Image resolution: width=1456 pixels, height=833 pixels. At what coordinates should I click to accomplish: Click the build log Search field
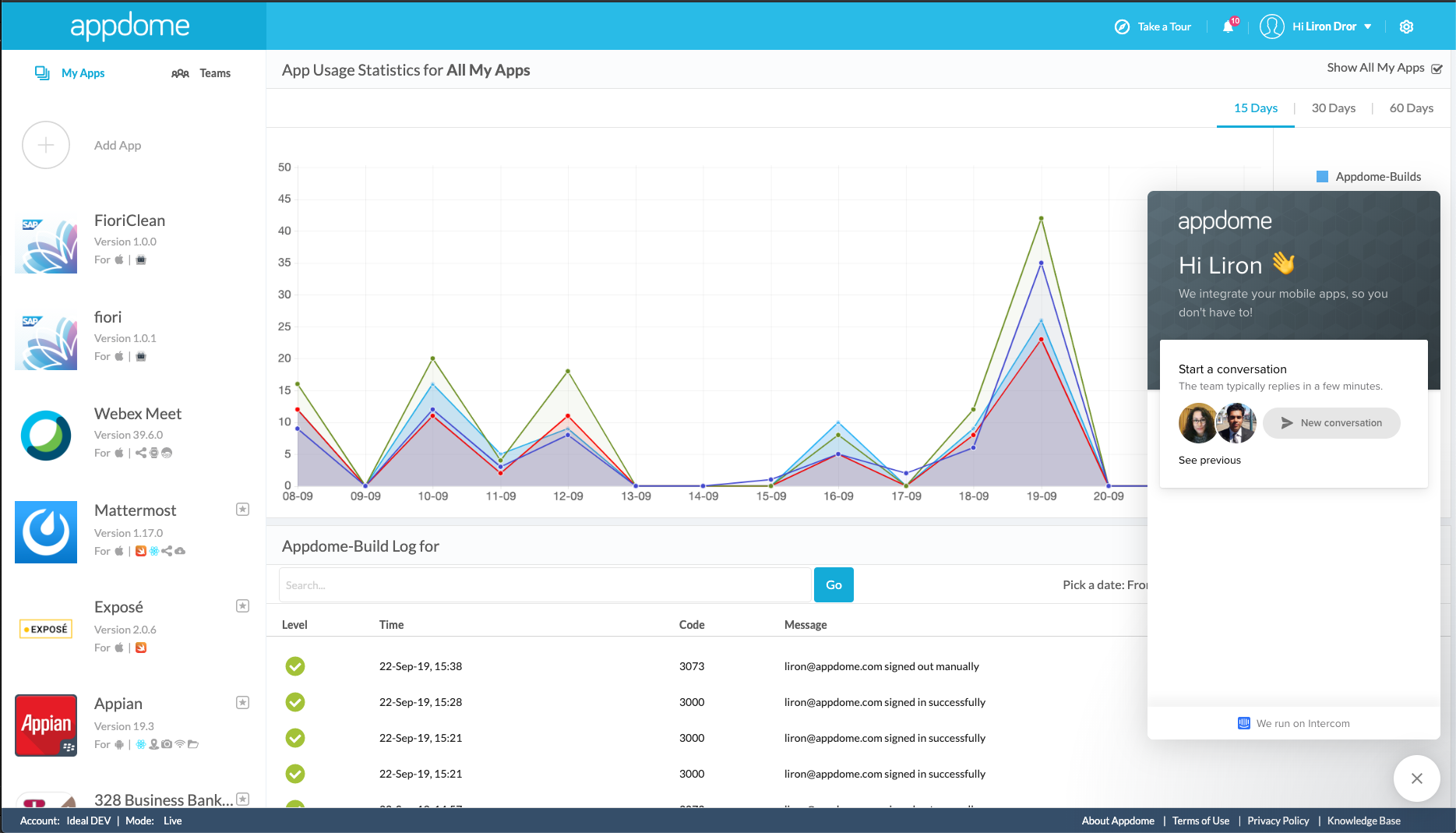tap(545, 585)
